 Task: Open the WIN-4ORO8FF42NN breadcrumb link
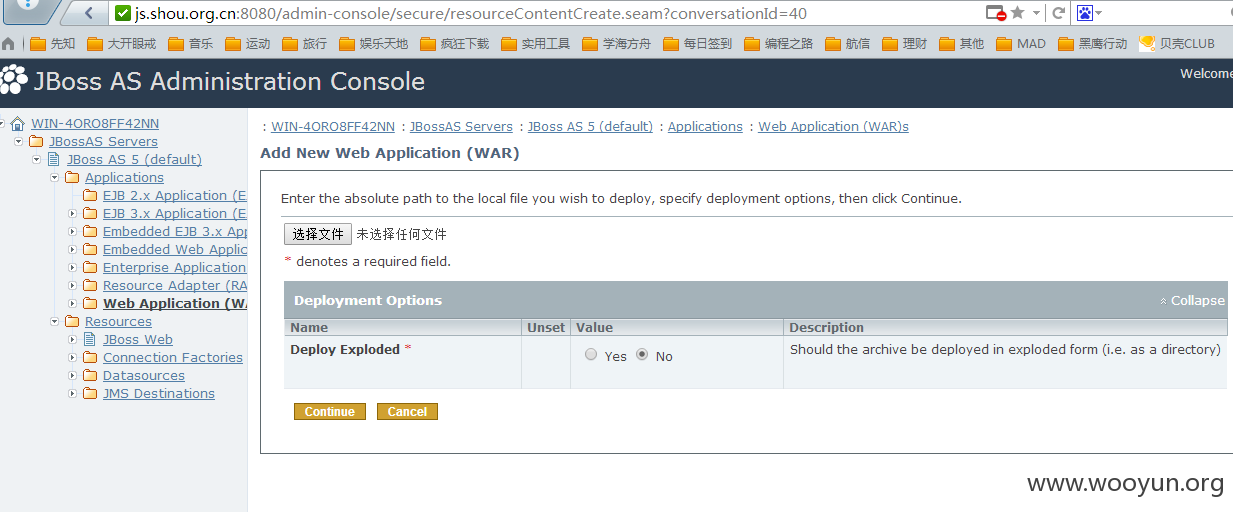333,127
